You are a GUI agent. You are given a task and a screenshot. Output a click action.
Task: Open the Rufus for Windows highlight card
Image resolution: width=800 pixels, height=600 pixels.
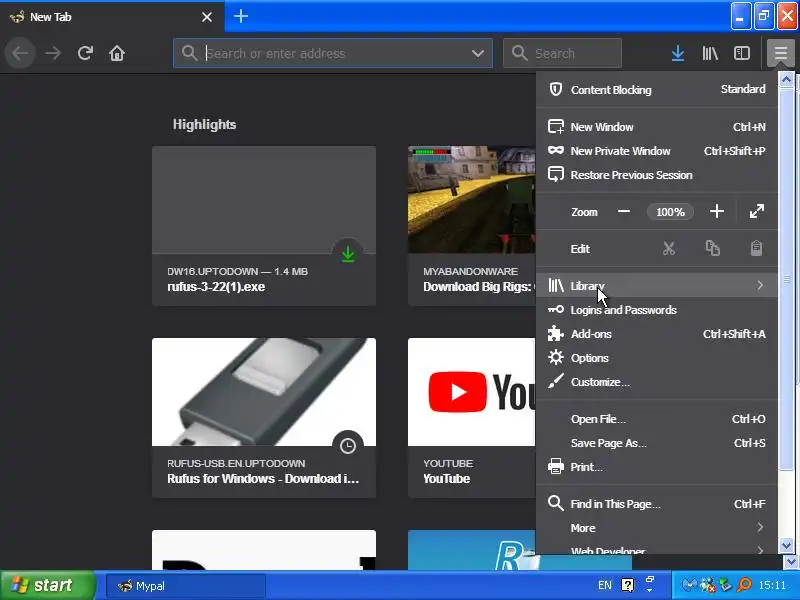coord(264,418)
